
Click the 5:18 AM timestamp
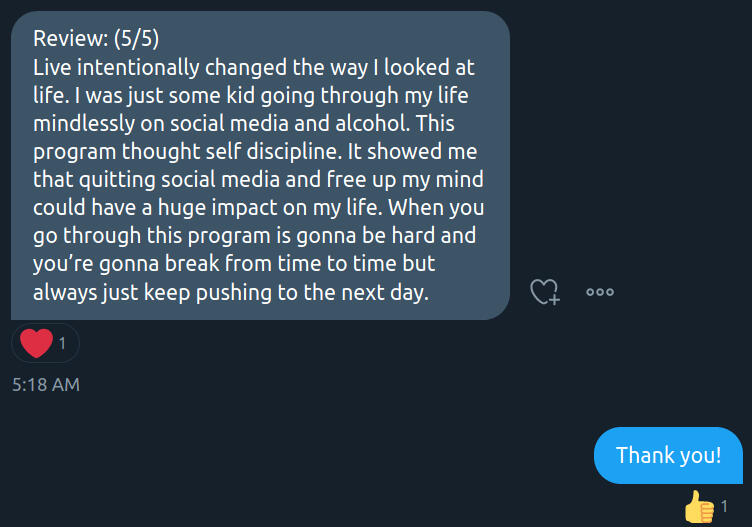click(46, 384)
